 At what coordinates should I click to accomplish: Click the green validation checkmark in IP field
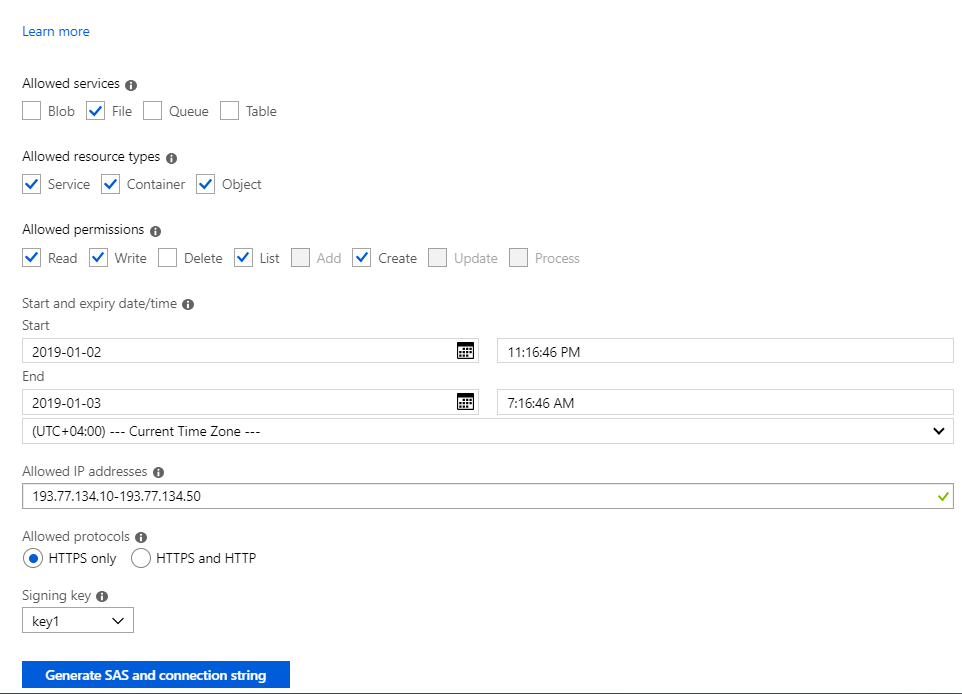(943, 496)
